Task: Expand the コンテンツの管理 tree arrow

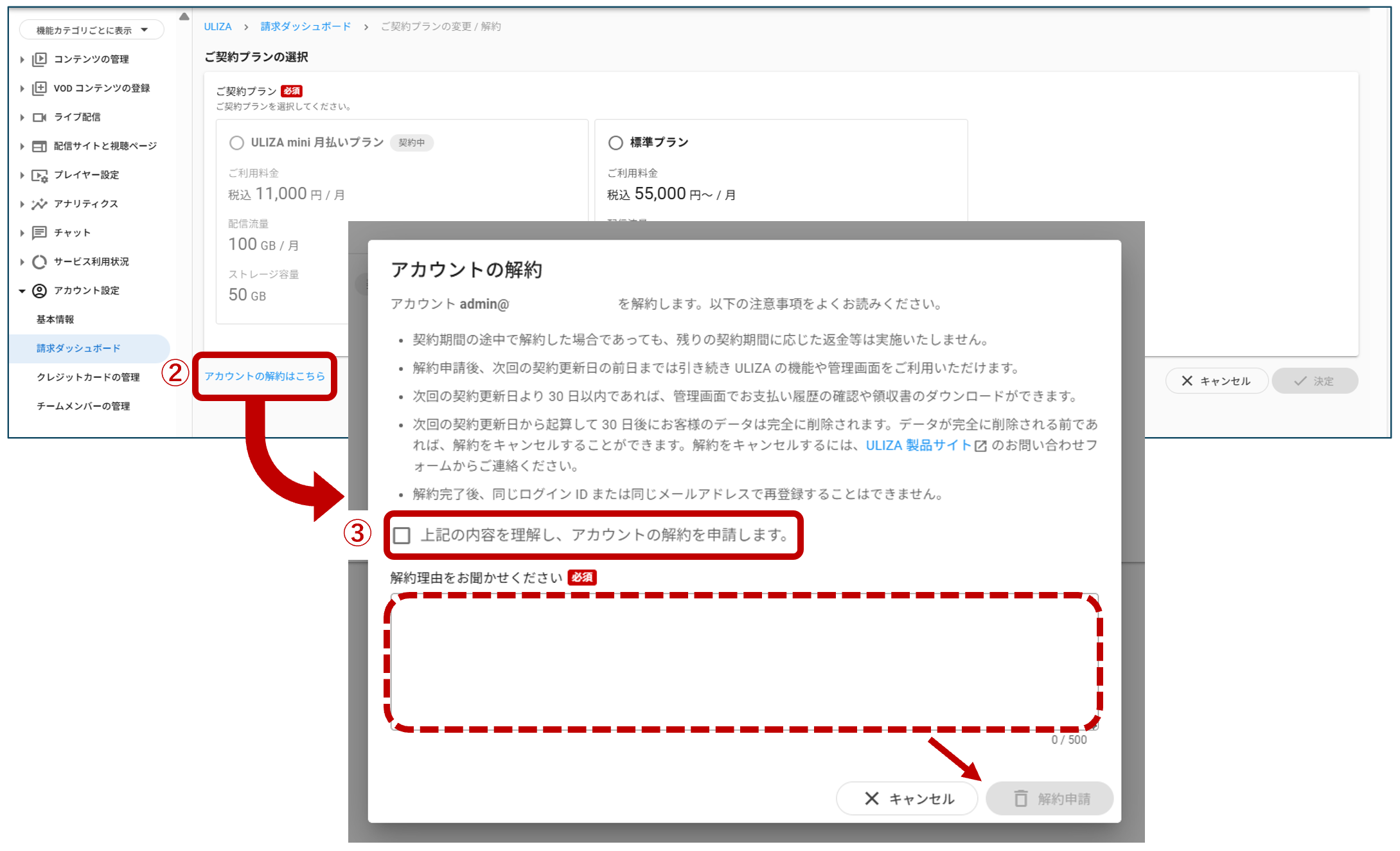Action: 22,59
